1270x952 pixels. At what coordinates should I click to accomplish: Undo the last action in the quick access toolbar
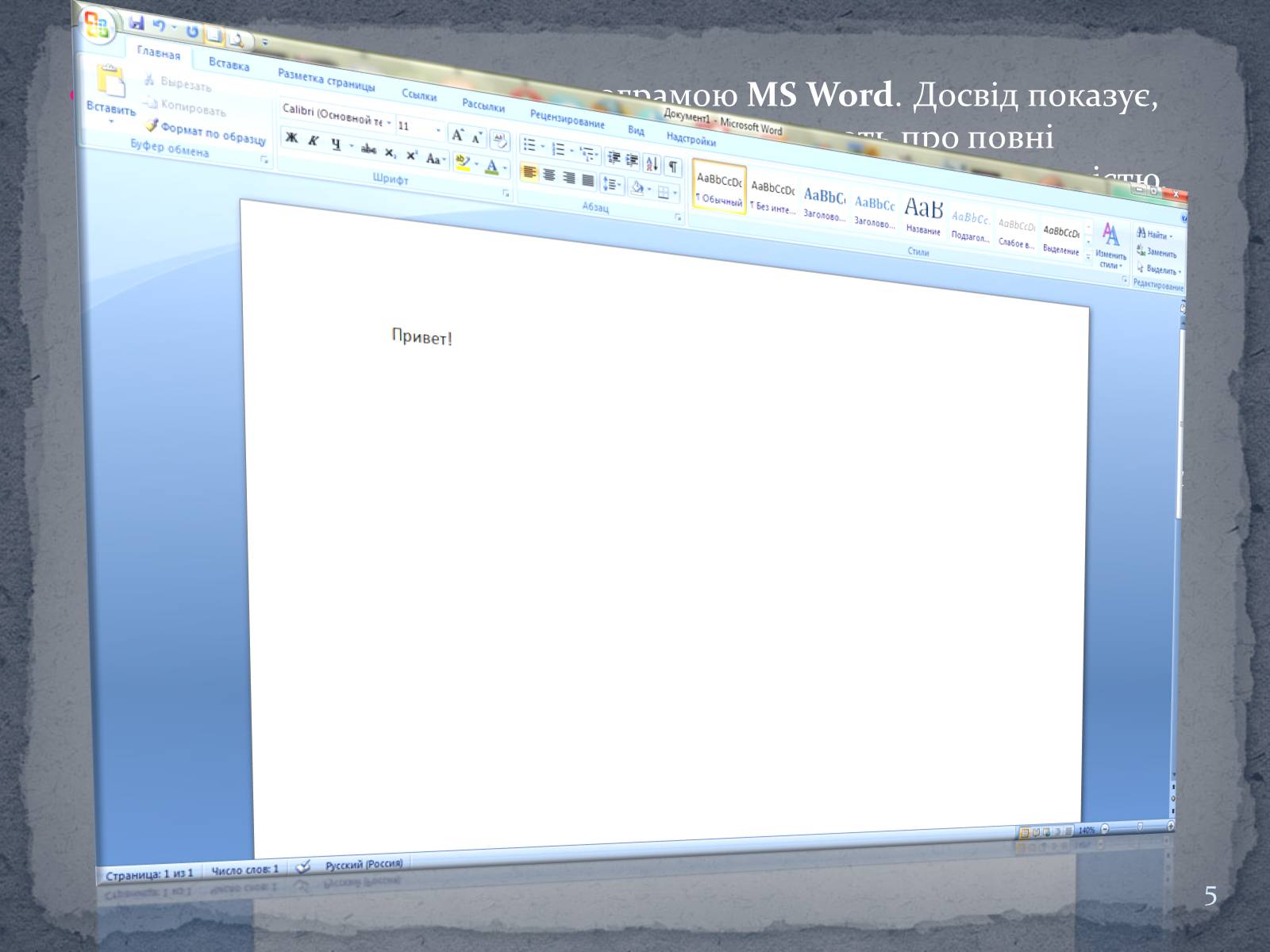pos(159,27)
